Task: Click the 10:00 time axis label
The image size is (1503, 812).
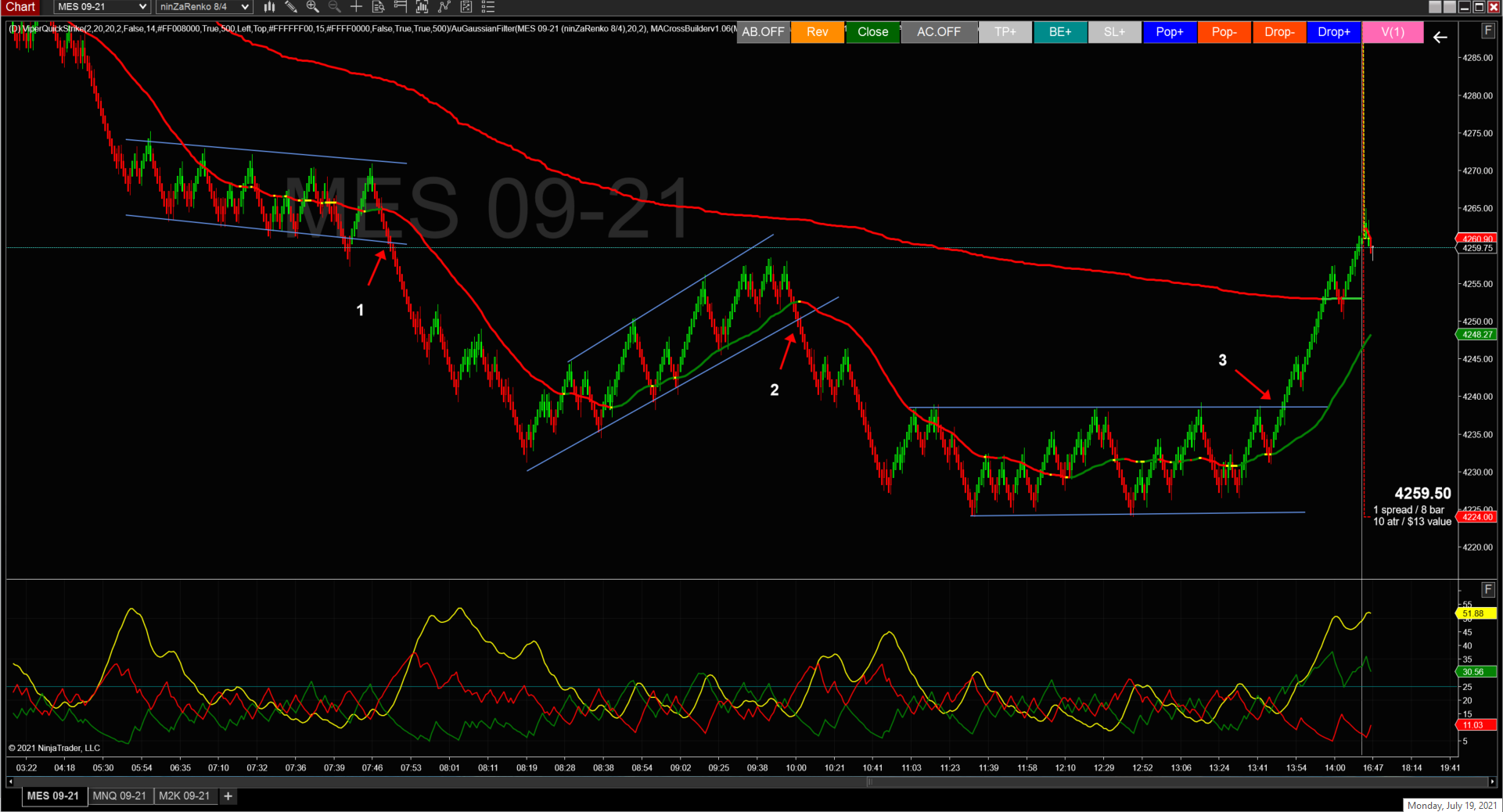Action: (x=796, y=768)
